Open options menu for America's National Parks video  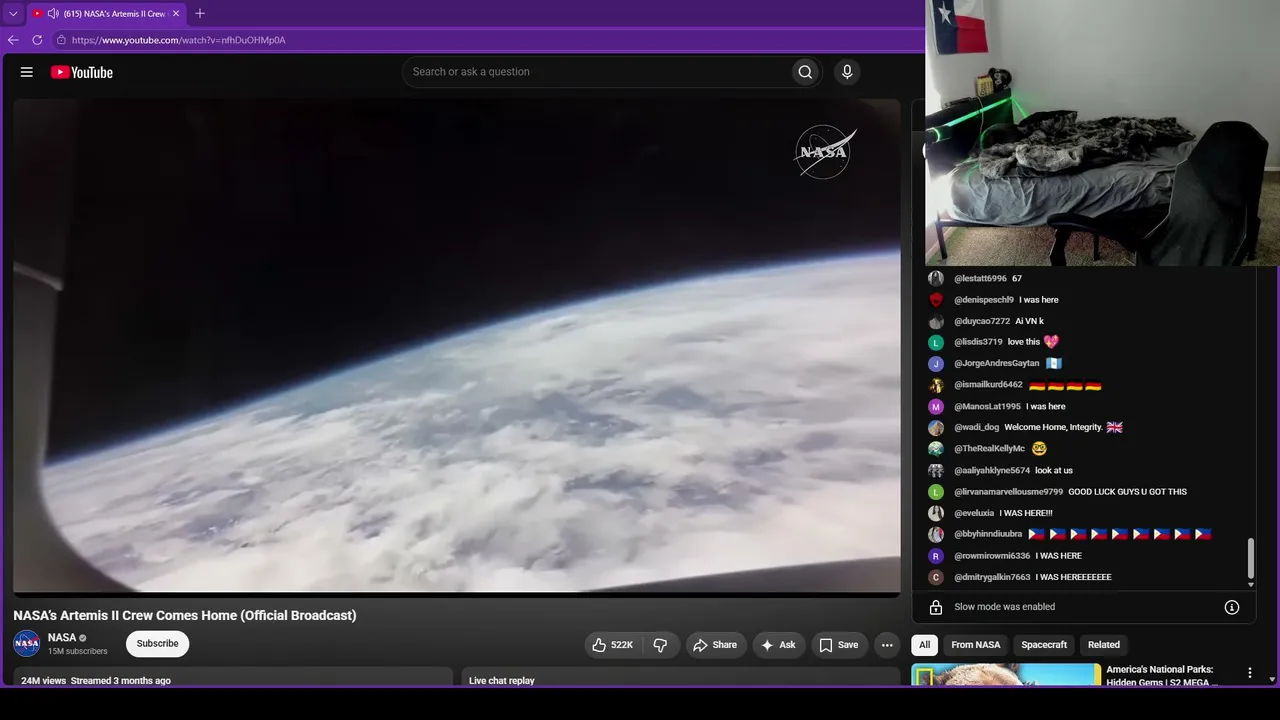(x=1249, y=673)
